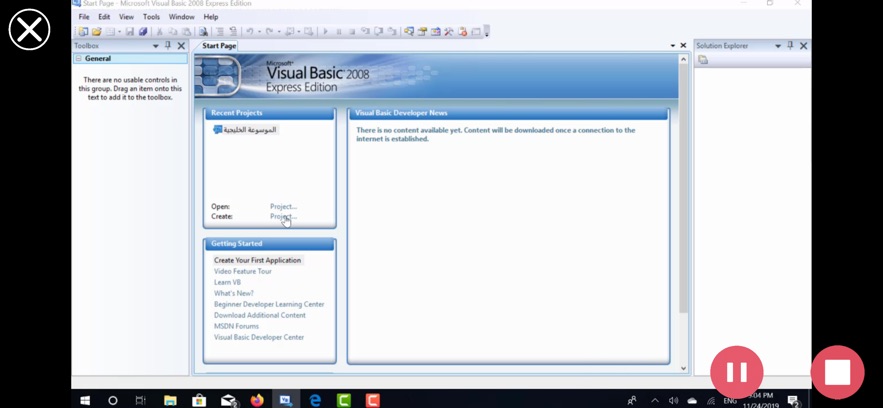Pause the recording with the red pause button
The image size is (883, 408).
coord(737,372)
